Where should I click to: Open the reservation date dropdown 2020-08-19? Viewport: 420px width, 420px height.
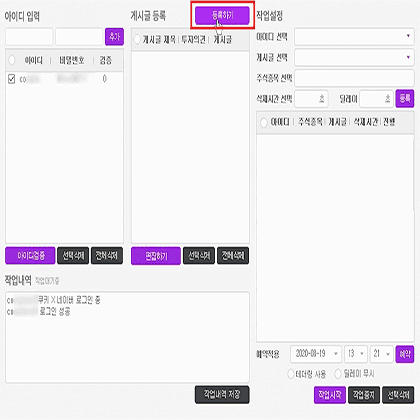pos(316,354)
